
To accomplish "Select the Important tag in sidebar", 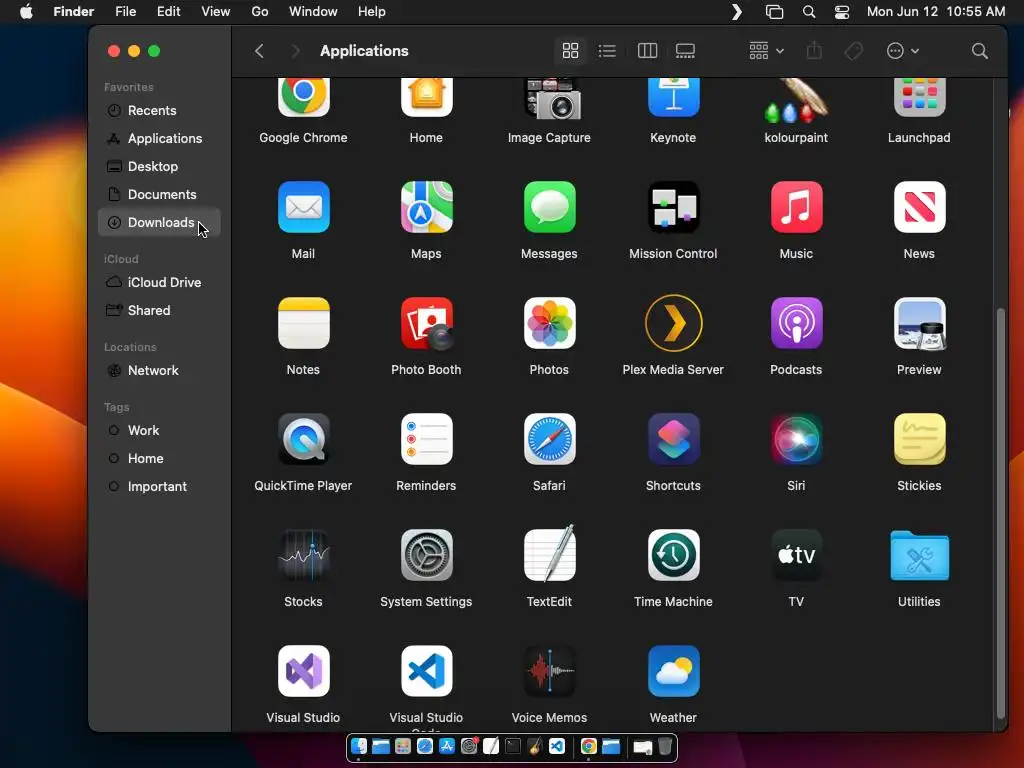I will [x=159, y=487].
